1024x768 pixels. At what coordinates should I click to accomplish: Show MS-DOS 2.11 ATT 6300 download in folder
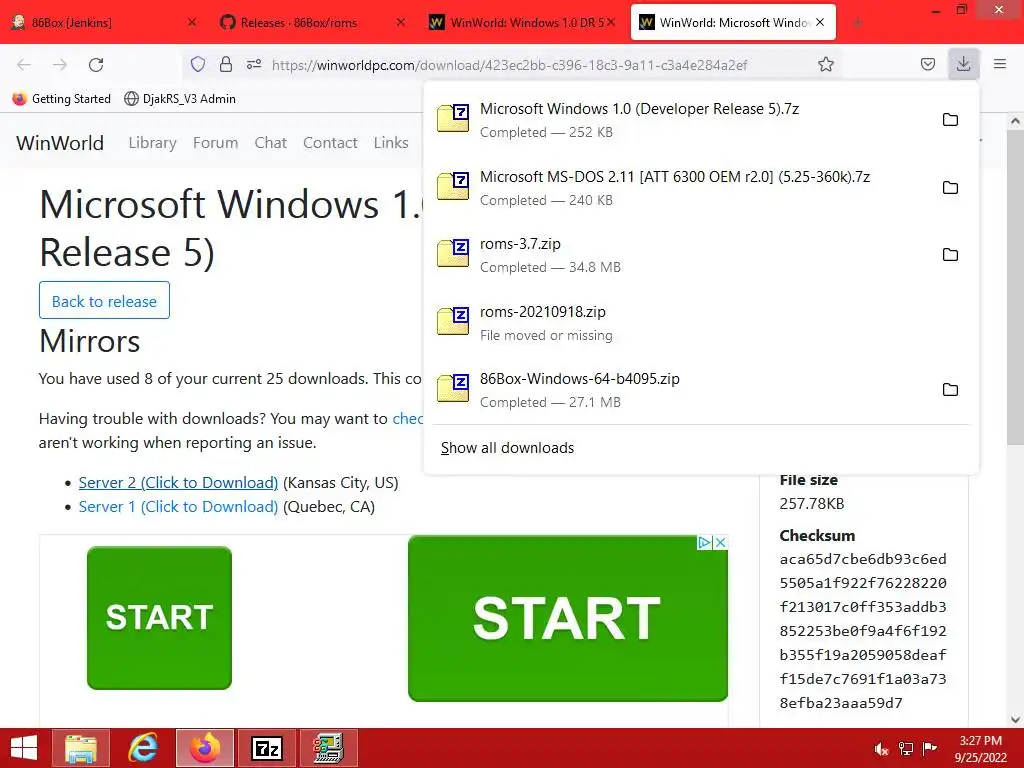(950, 187)
